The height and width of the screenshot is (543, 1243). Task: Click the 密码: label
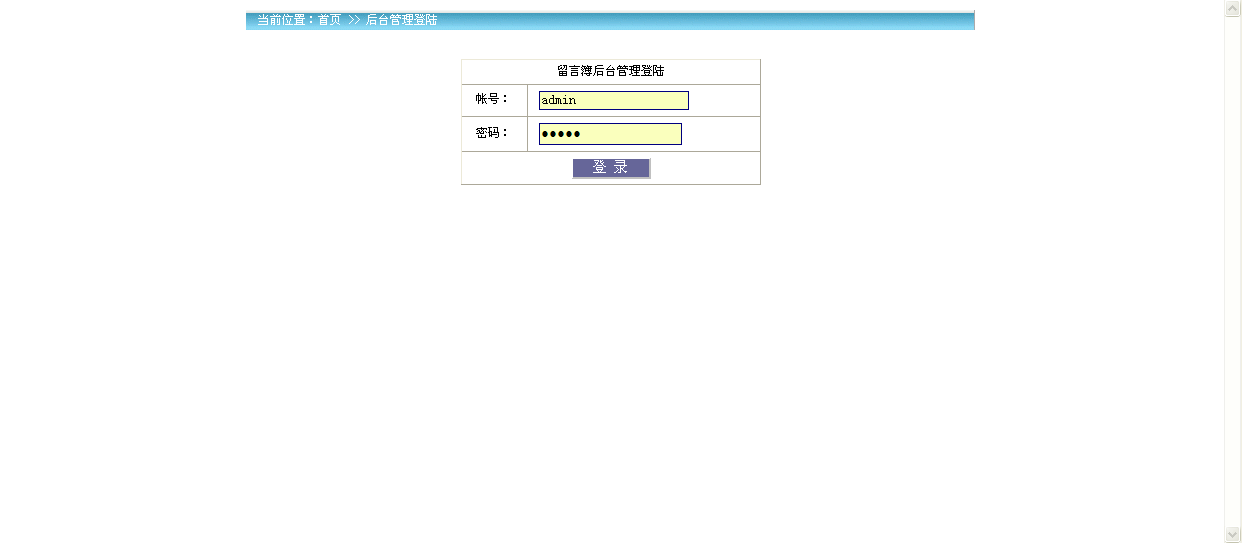point(492,132)
